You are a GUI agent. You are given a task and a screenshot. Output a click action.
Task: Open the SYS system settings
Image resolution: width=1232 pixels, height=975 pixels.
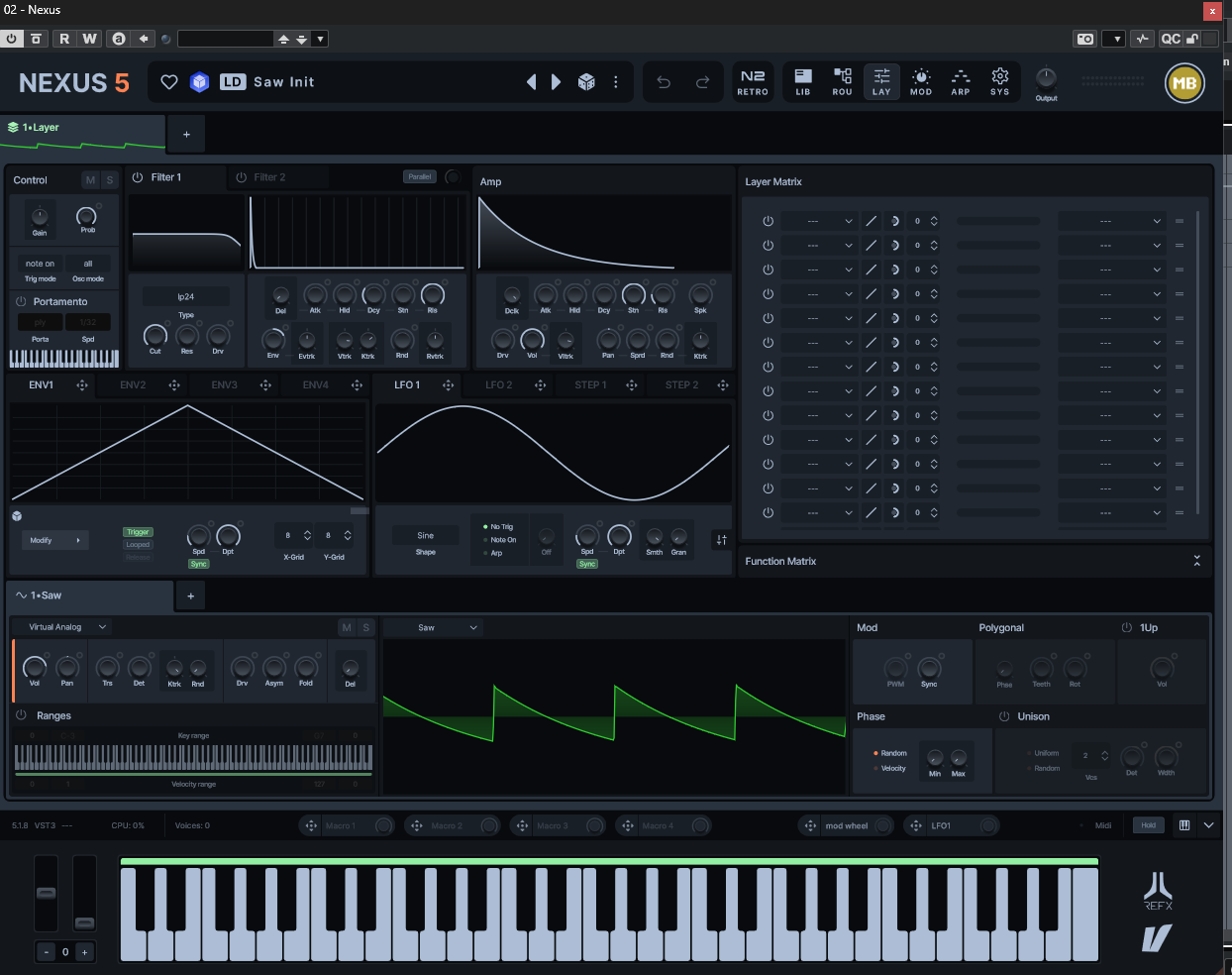point(1000,81)
